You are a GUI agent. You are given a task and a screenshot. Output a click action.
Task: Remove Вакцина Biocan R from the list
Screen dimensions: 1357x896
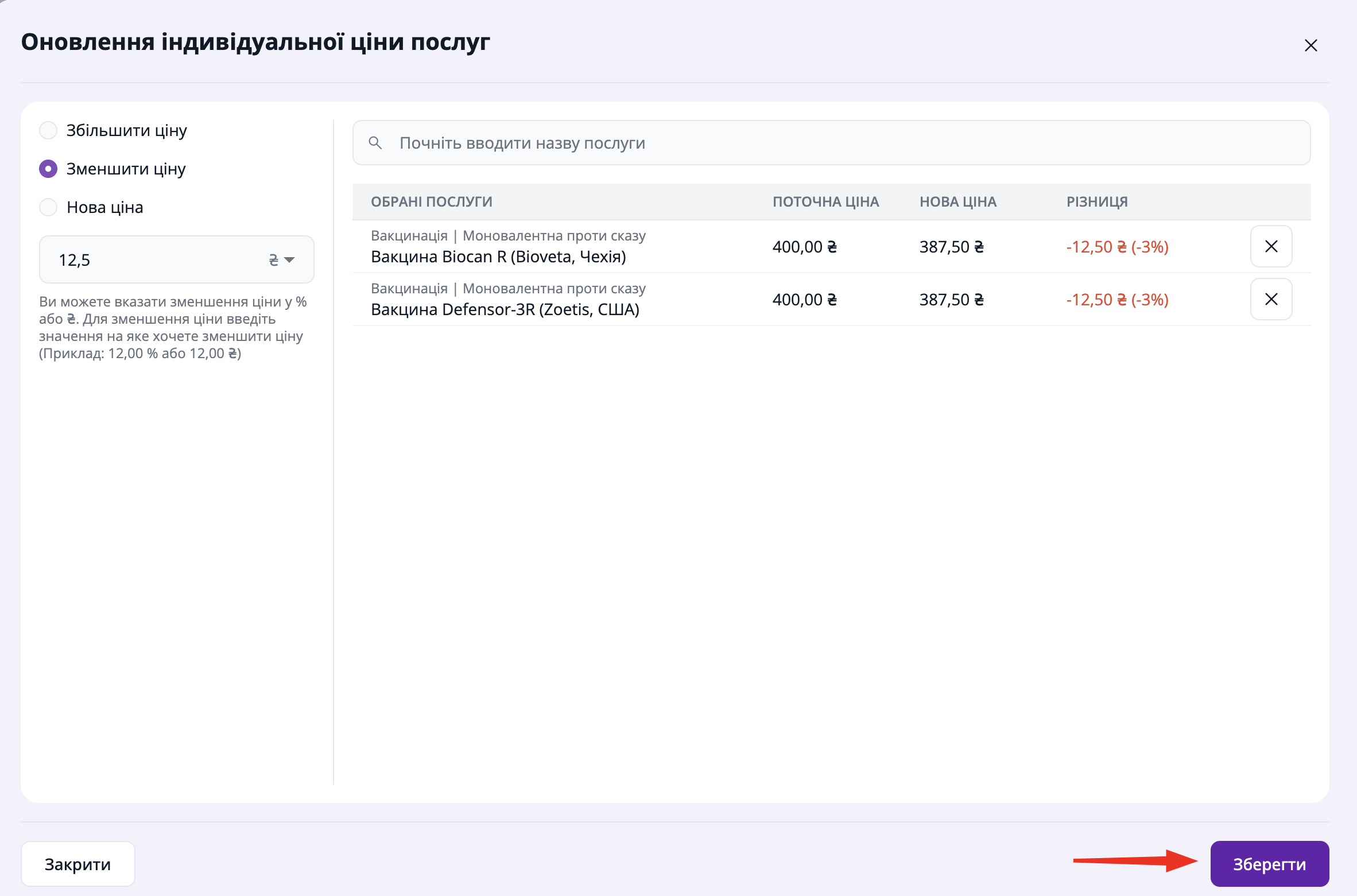click(1271, 246)
